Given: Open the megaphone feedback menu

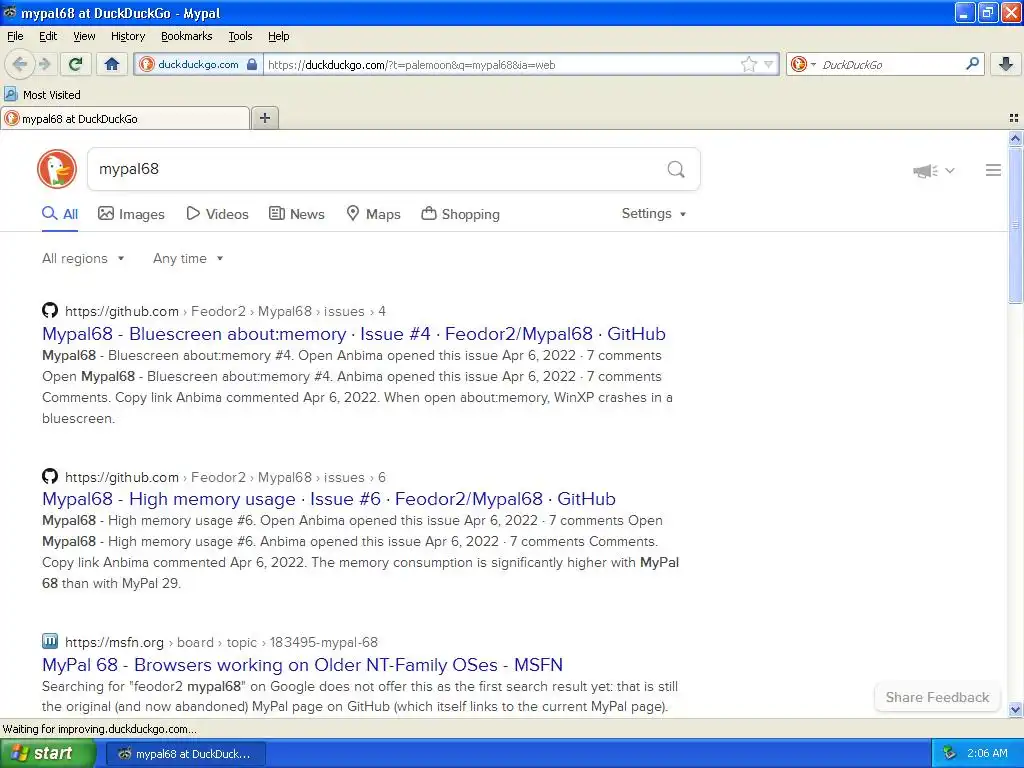Looking at the screenshot, I should pyautogui.click(x=934, y=170).
